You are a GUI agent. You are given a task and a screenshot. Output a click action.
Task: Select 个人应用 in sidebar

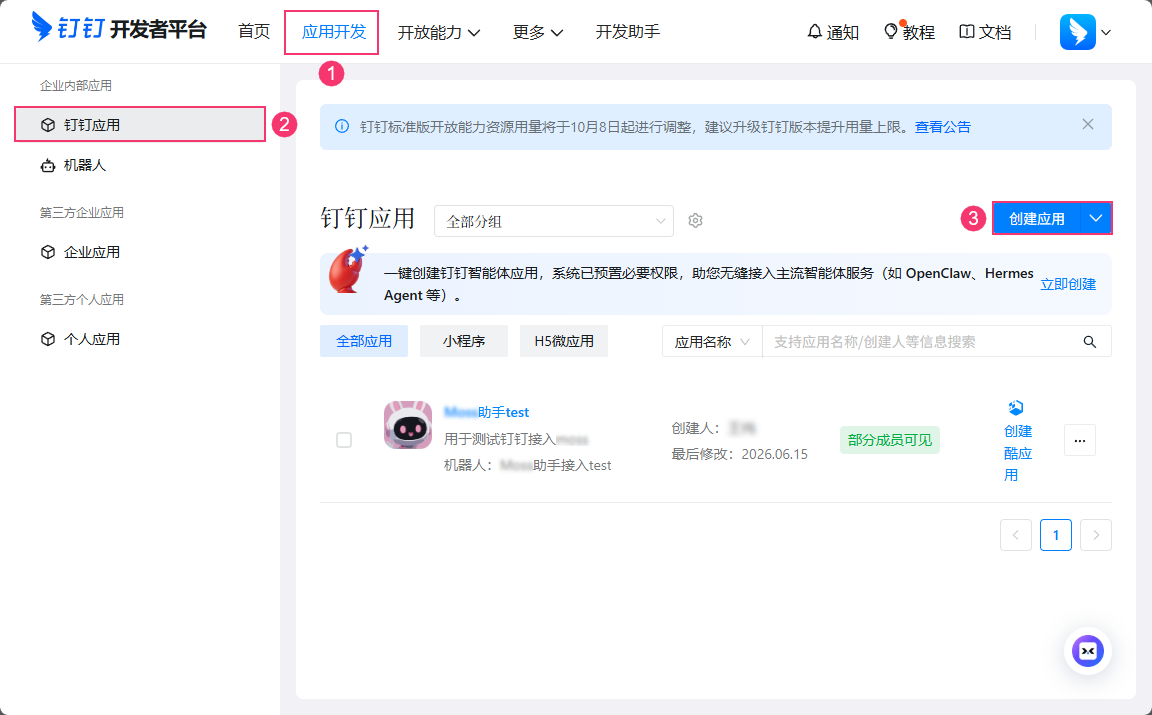coord(140,339)
